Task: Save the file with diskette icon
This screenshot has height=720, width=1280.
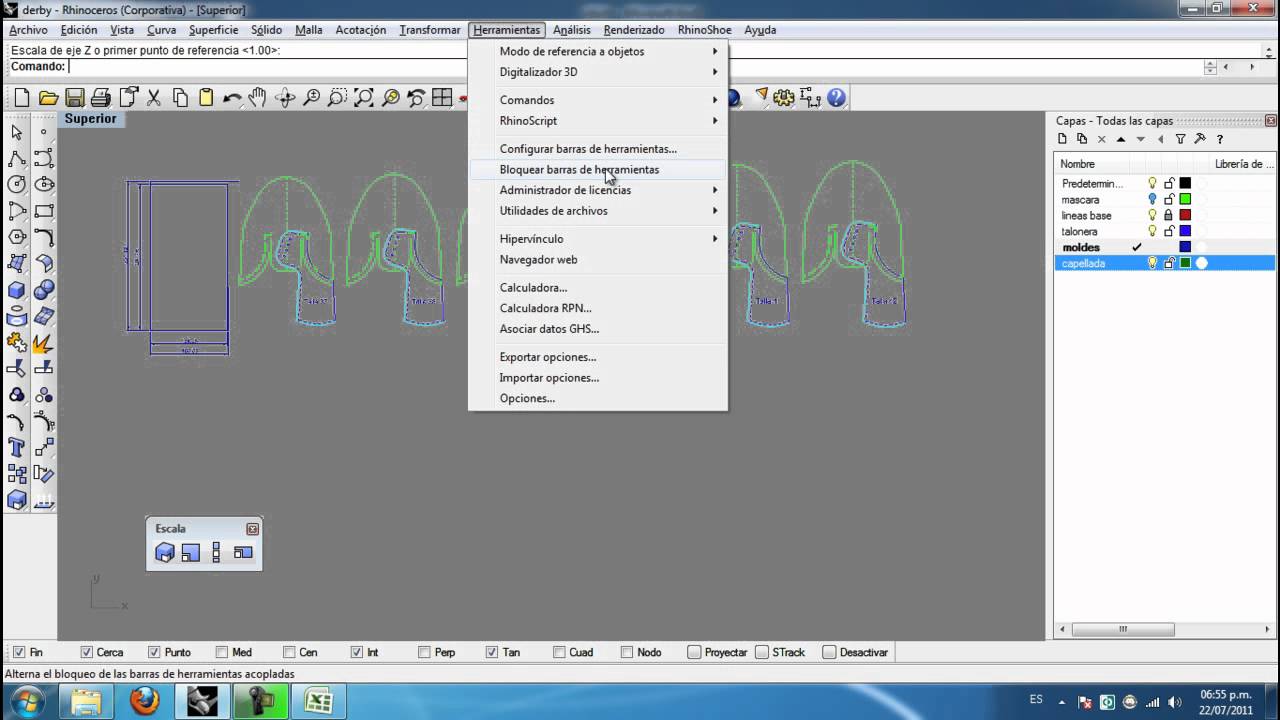Action: (x=74, y=98)
